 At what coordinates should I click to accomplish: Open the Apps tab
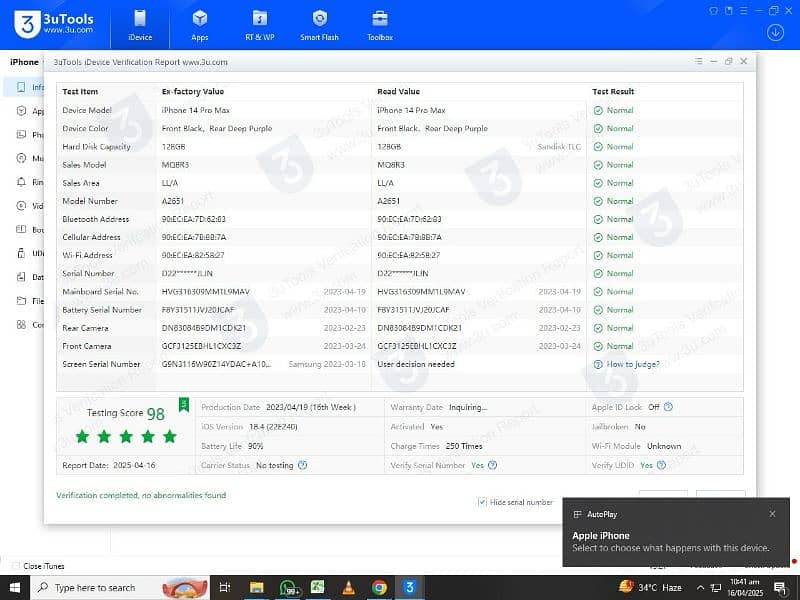pos(199,24)
